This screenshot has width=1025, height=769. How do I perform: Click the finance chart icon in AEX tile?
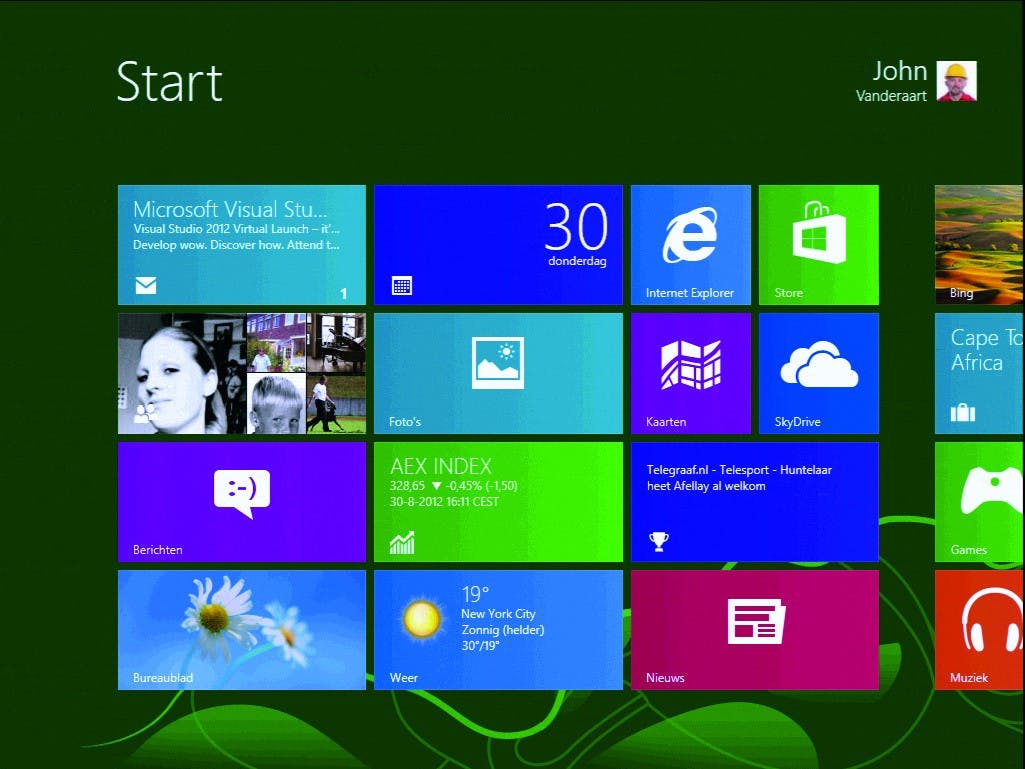pyautogui.click(x=402, y=542)
